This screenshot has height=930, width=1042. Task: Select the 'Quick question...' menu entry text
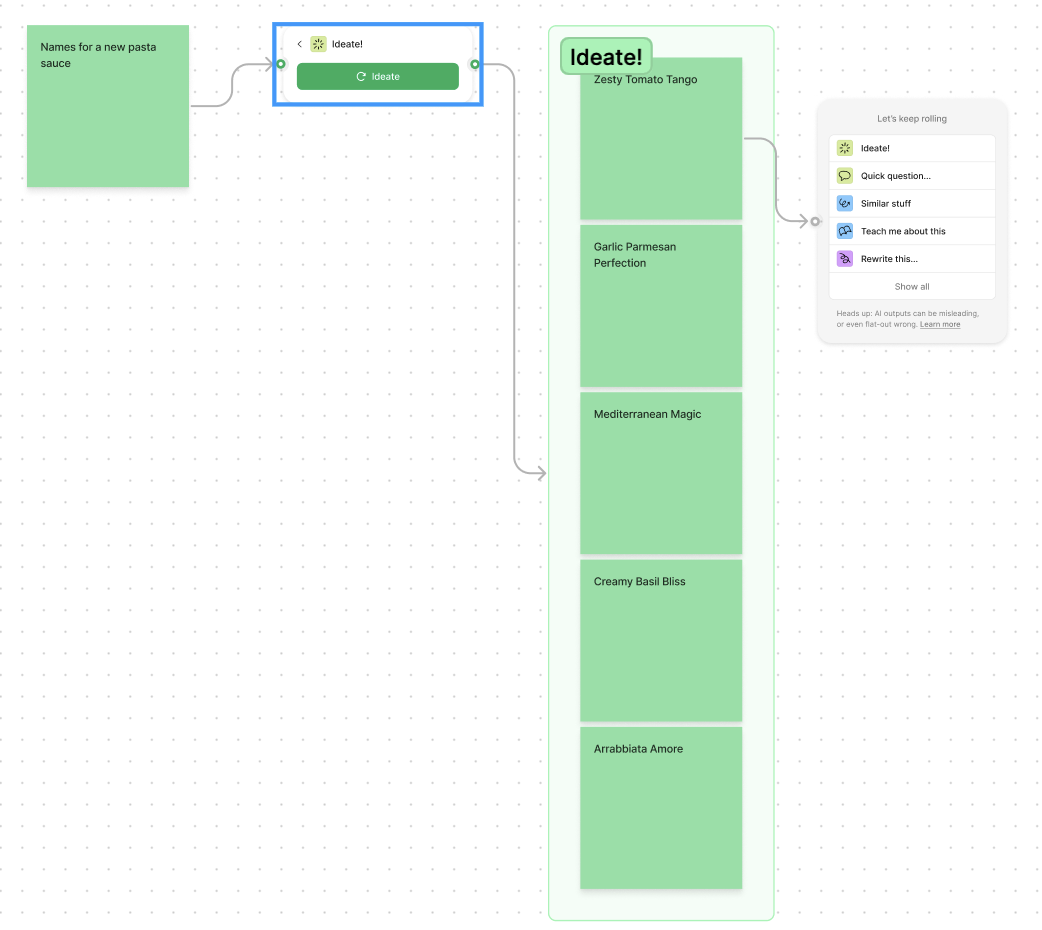(895, 176)
